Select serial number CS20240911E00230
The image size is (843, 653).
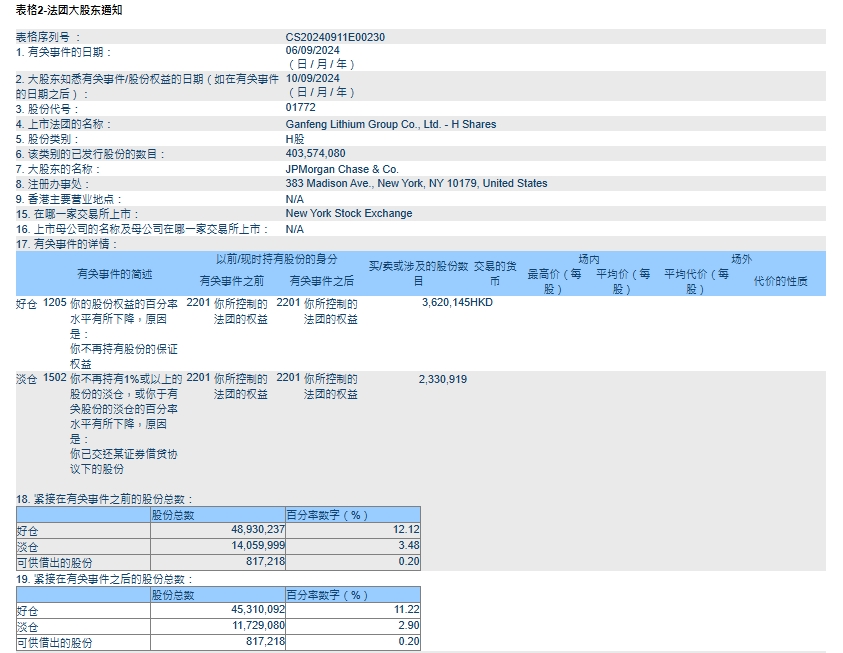pyautogui.click(x=335, y=37)
